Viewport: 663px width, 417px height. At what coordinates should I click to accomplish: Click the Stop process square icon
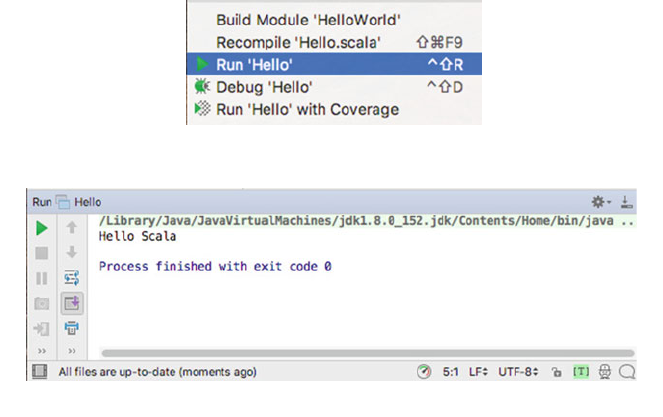pos(42,253)
